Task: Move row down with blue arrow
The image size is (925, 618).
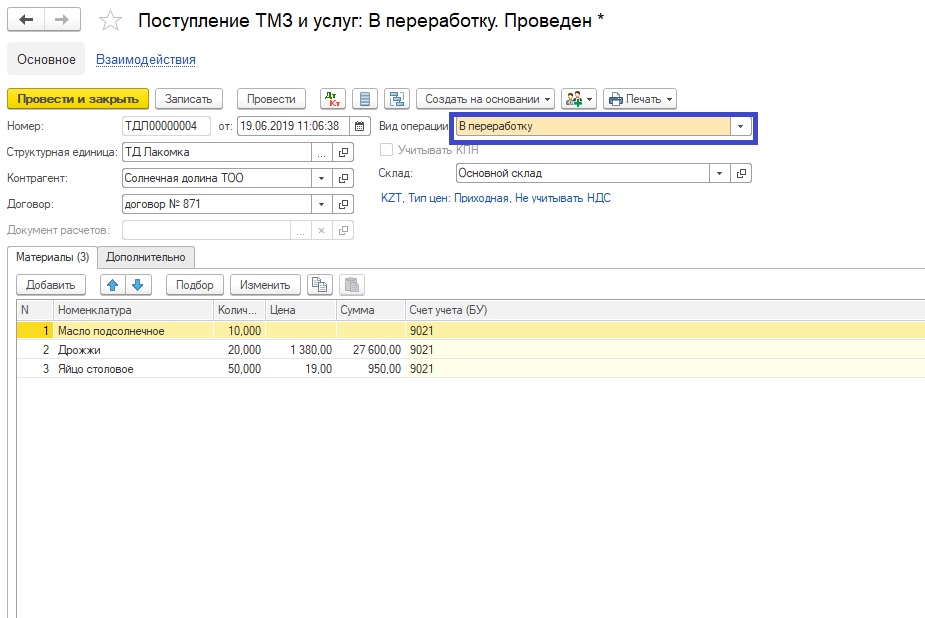Action: click(138, 285)
